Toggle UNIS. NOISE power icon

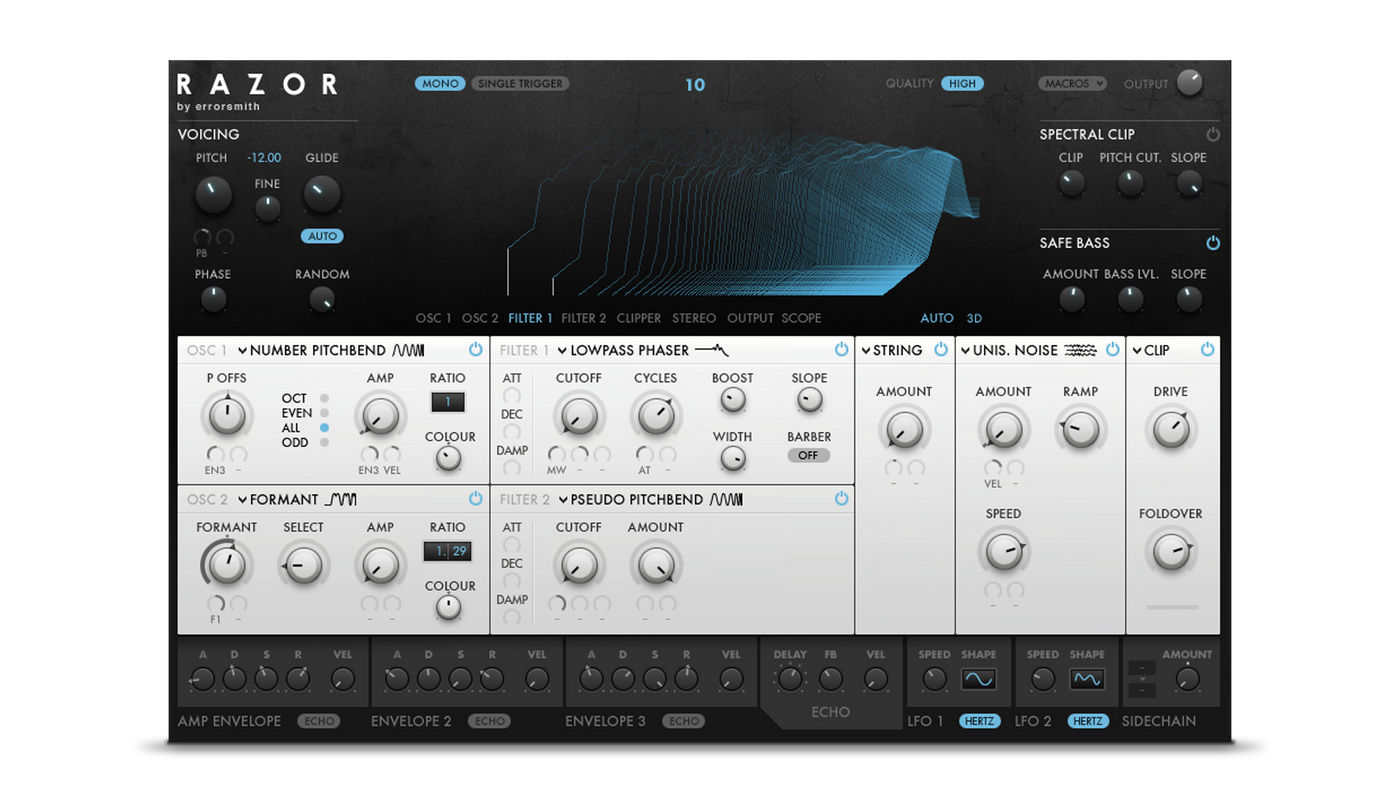[x=1112, y=350]
